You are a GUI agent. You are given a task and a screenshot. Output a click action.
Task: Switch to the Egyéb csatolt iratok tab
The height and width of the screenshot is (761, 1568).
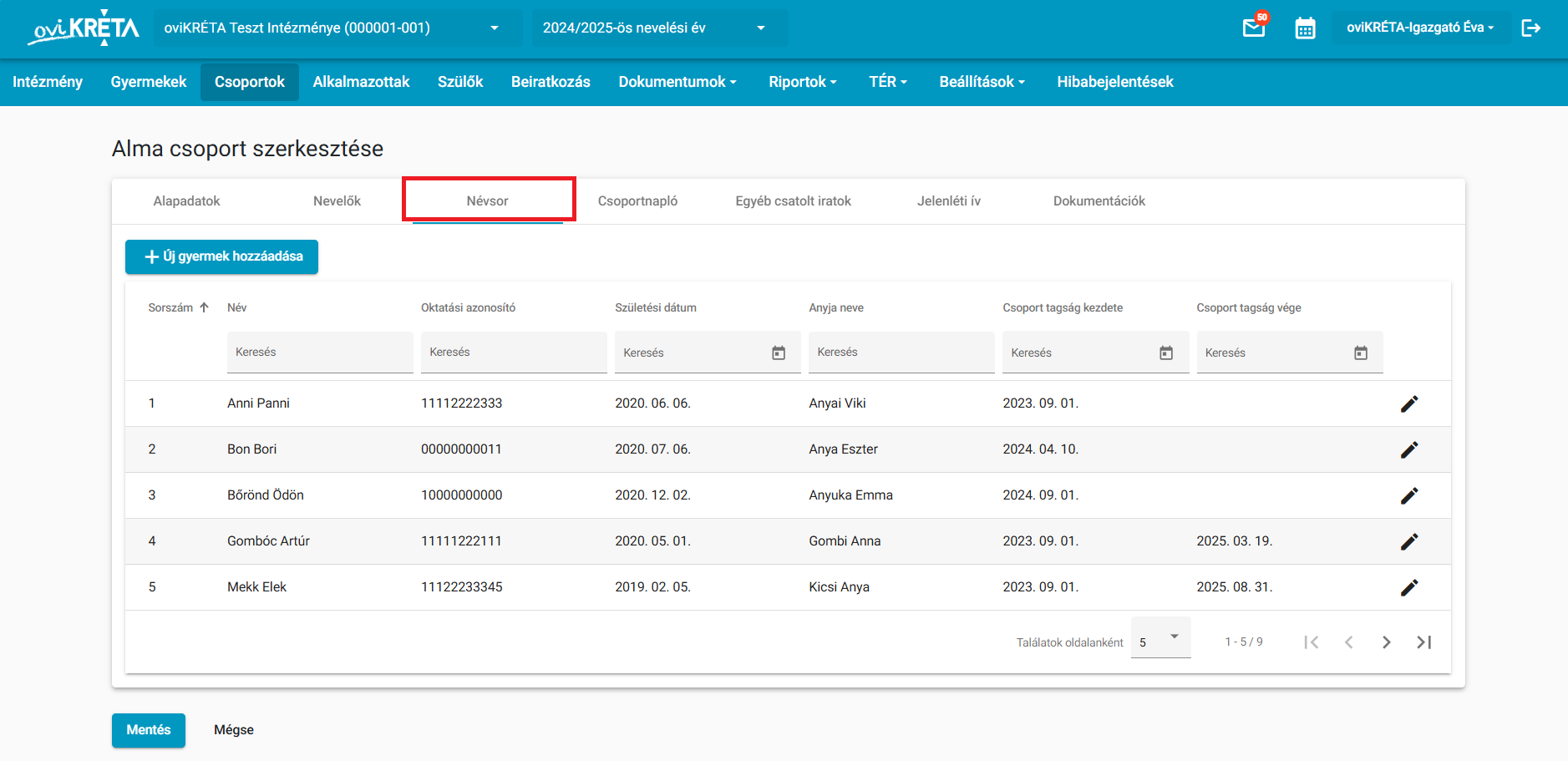click(x=794, y=201)
